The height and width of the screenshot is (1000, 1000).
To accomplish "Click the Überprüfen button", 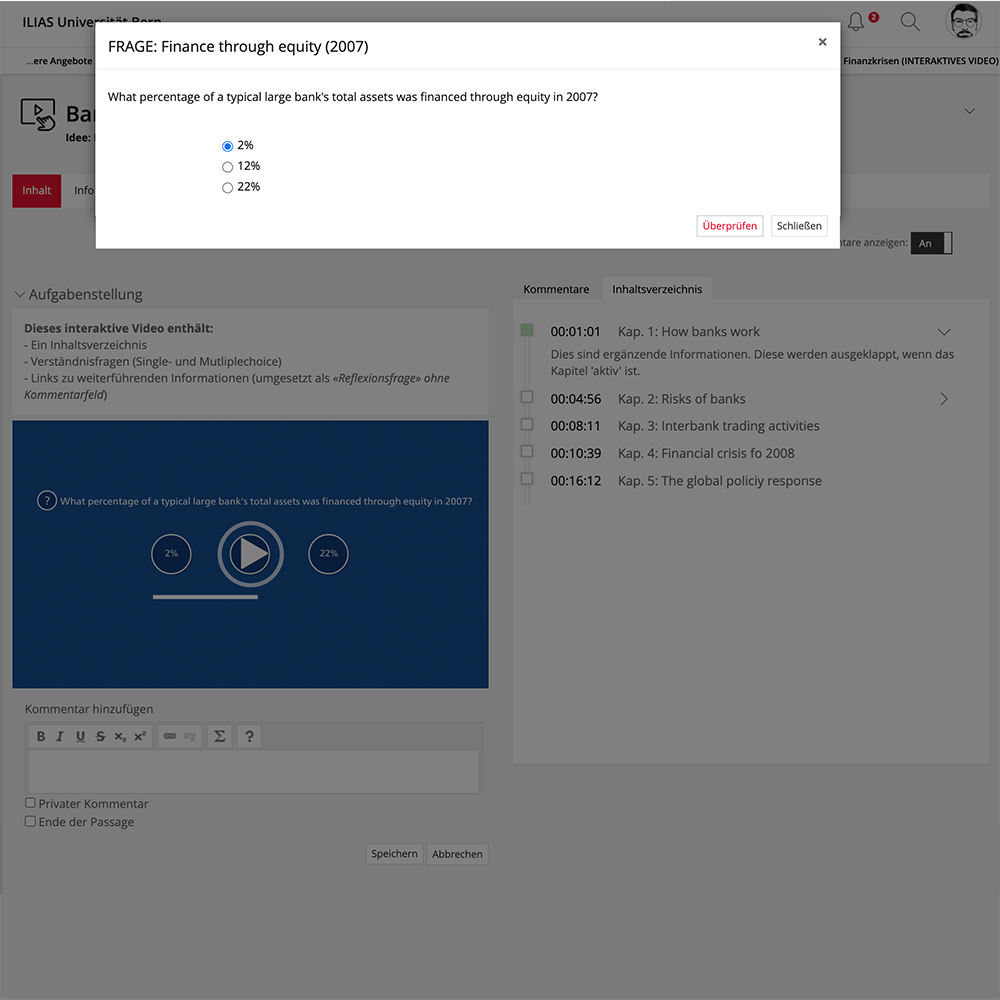I will pyautogui.click(x=729, y=226).
